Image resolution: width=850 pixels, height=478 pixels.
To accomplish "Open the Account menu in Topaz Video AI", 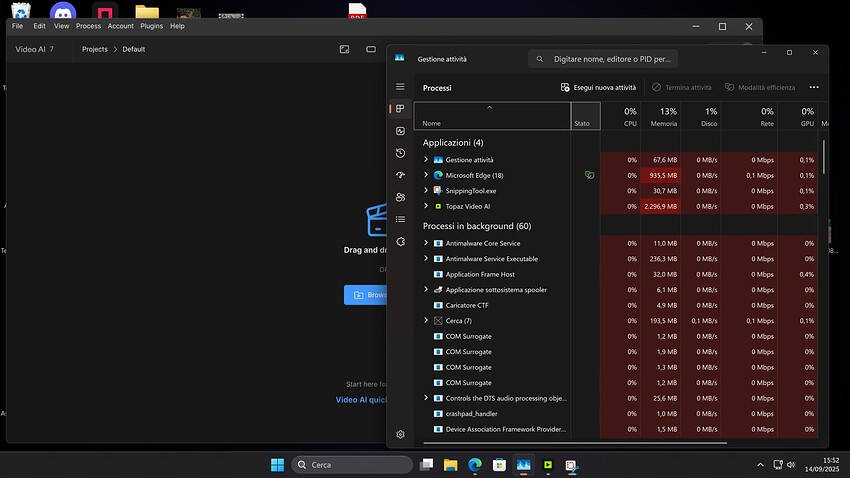I will click(x=120, y=26).
